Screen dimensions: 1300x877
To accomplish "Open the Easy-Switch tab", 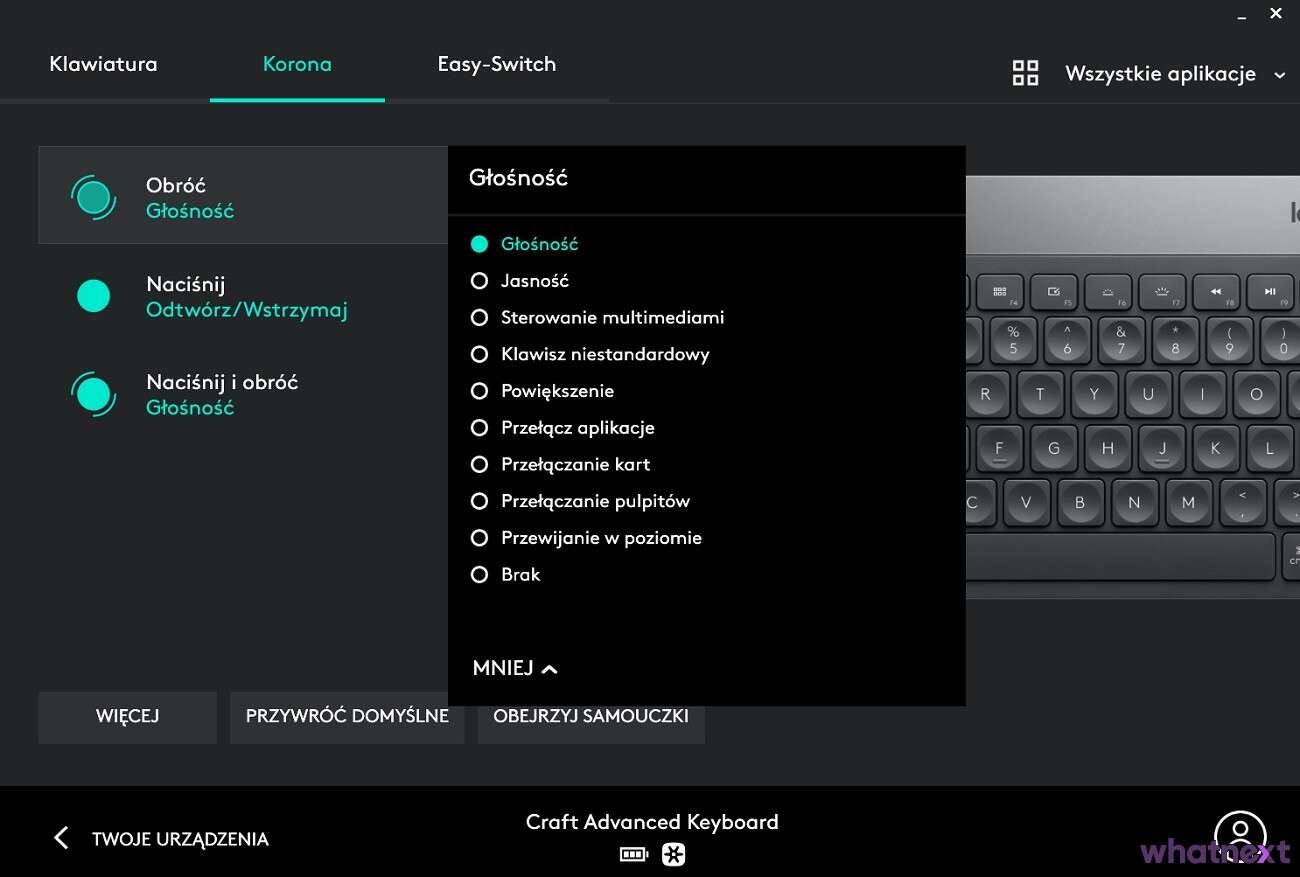I will coord(496,64).
